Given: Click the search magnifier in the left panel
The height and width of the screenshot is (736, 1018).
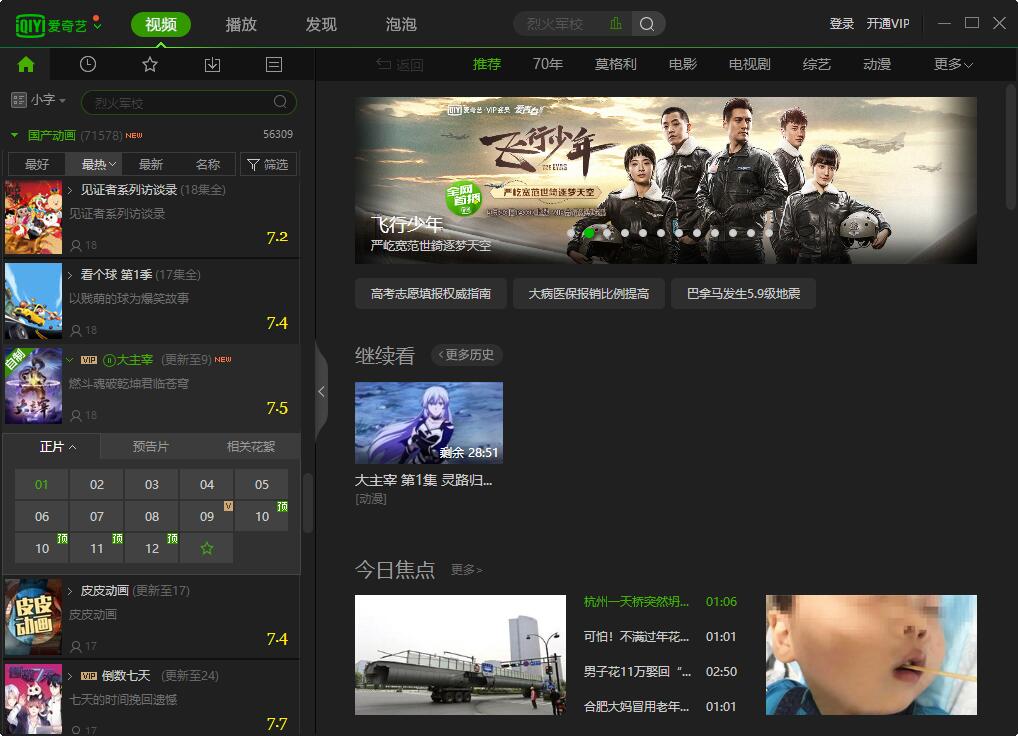Looking at the screenshot, I should tap(281, 101).
